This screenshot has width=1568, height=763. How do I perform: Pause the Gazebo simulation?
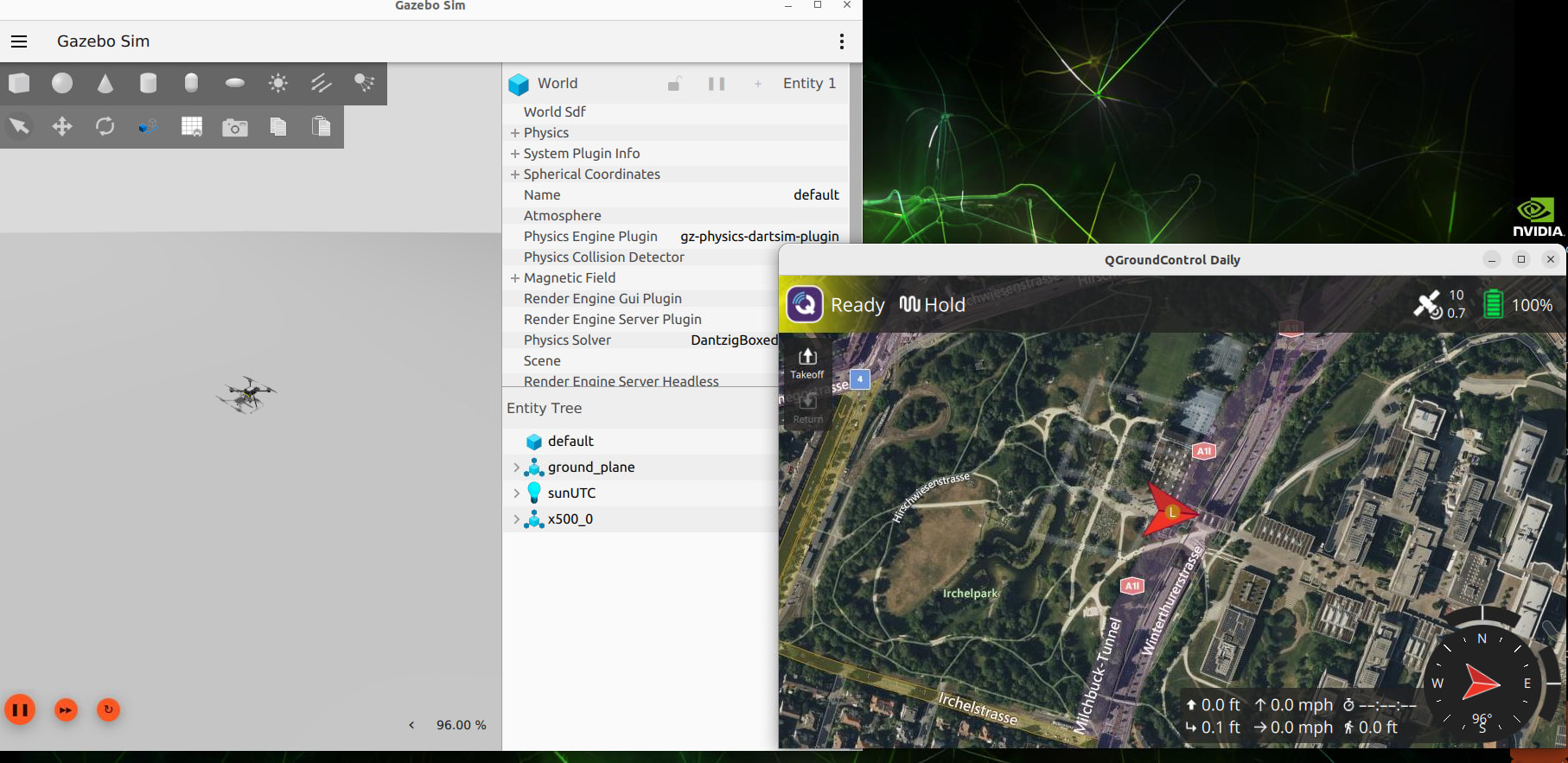tap(20, 710)
